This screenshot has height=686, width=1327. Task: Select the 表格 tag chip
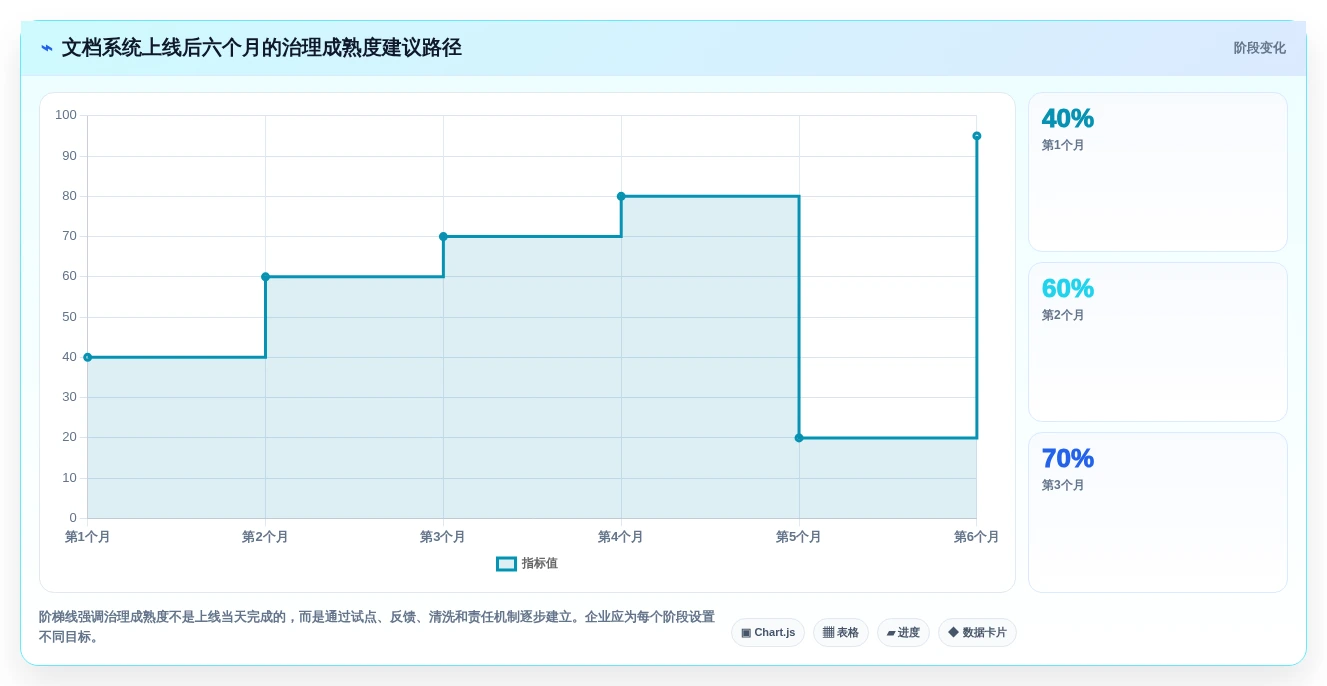(841, 632)
